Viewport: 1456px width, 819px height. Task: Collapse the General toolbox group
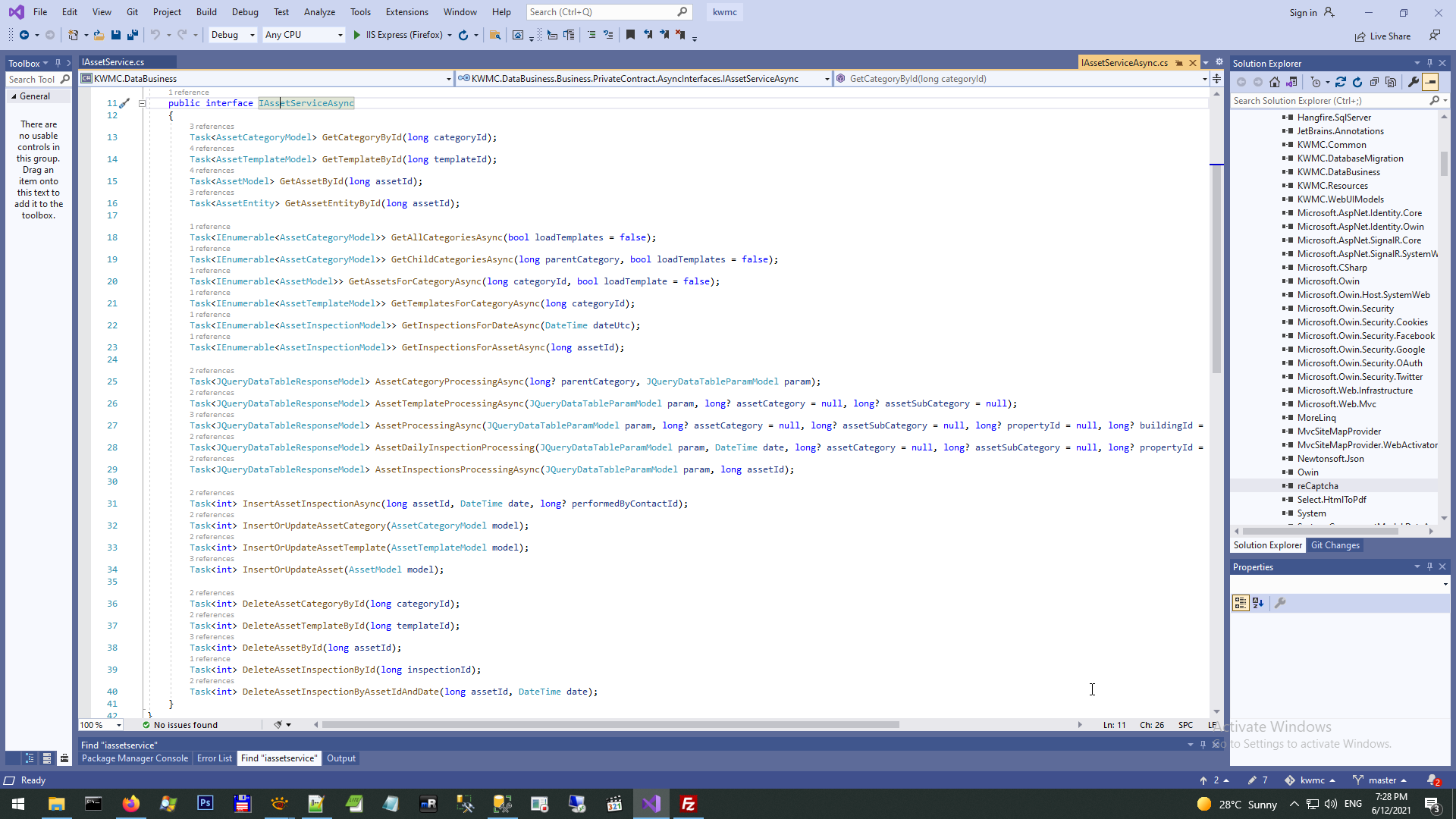coord(14,96)
